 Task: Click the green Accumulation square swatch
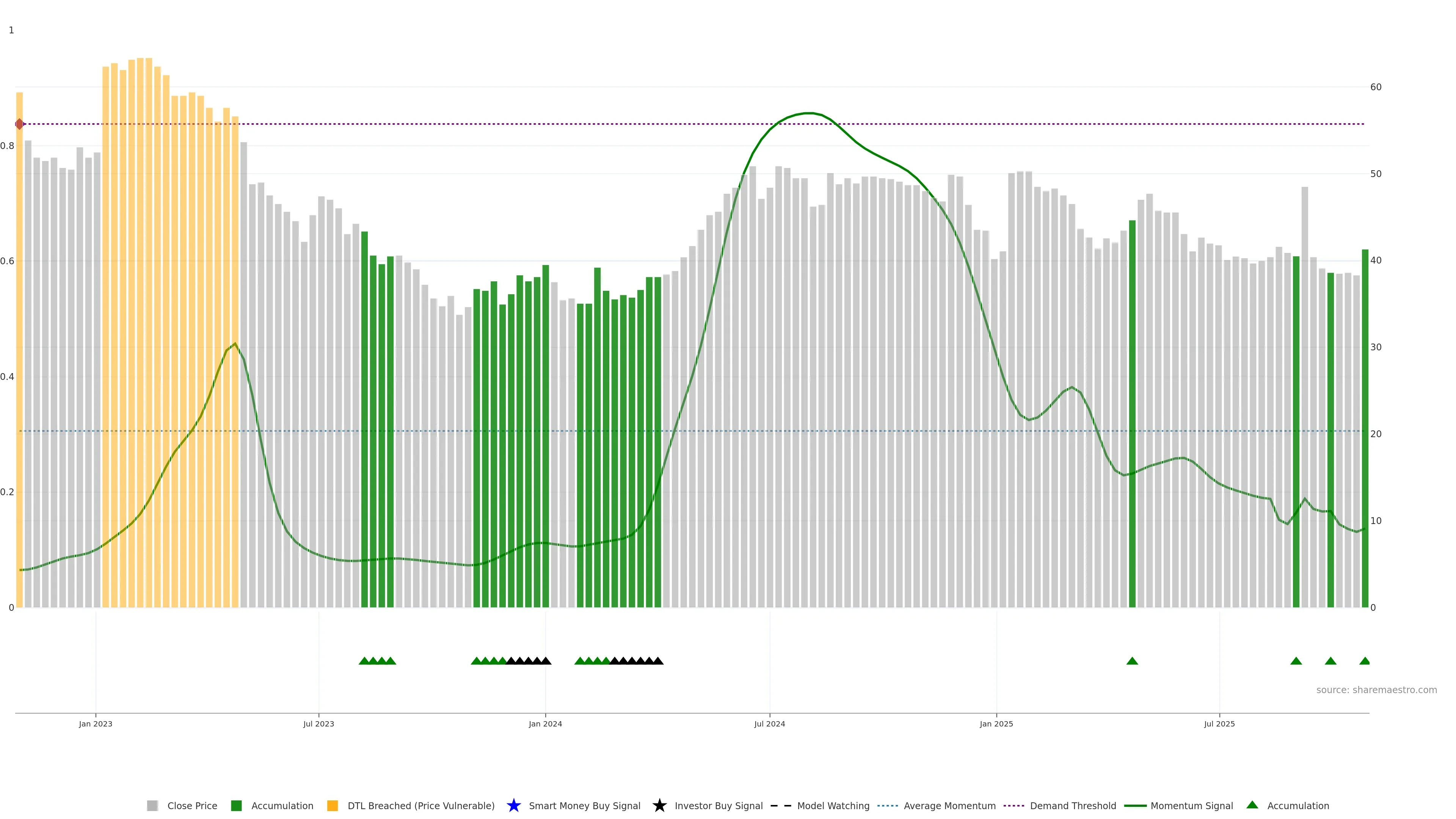coord(236,805)
